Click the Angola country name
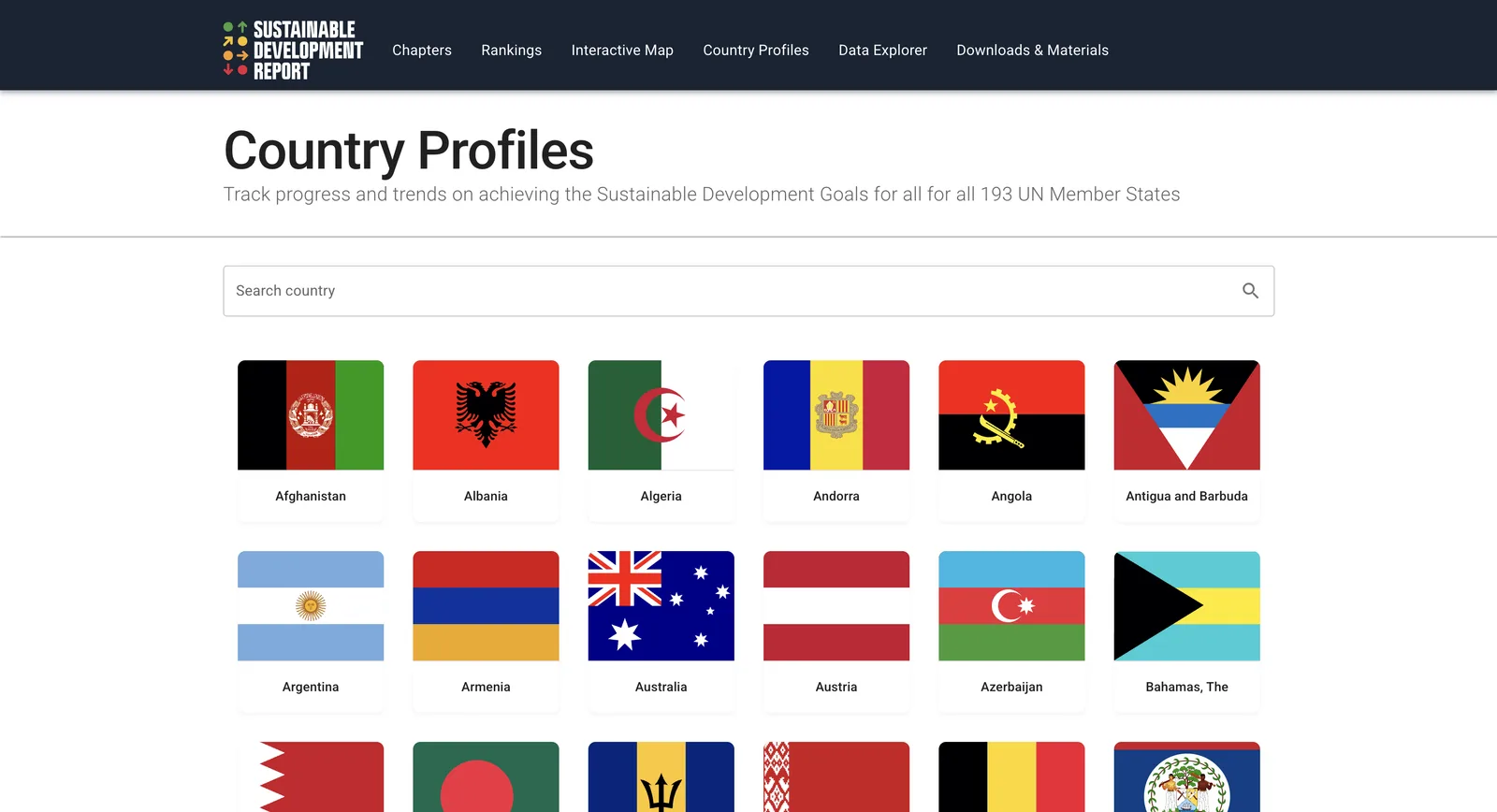Image resolution: width=1497 pixels, height=812 pixels. click(x=1011, y=497)
